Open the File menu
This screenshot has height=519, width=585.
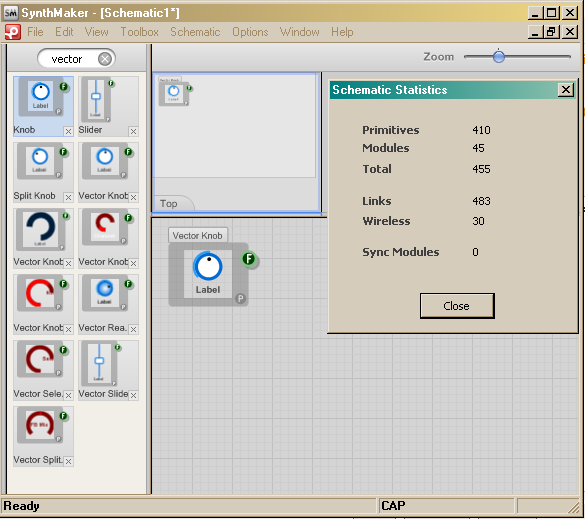(35, 32)
